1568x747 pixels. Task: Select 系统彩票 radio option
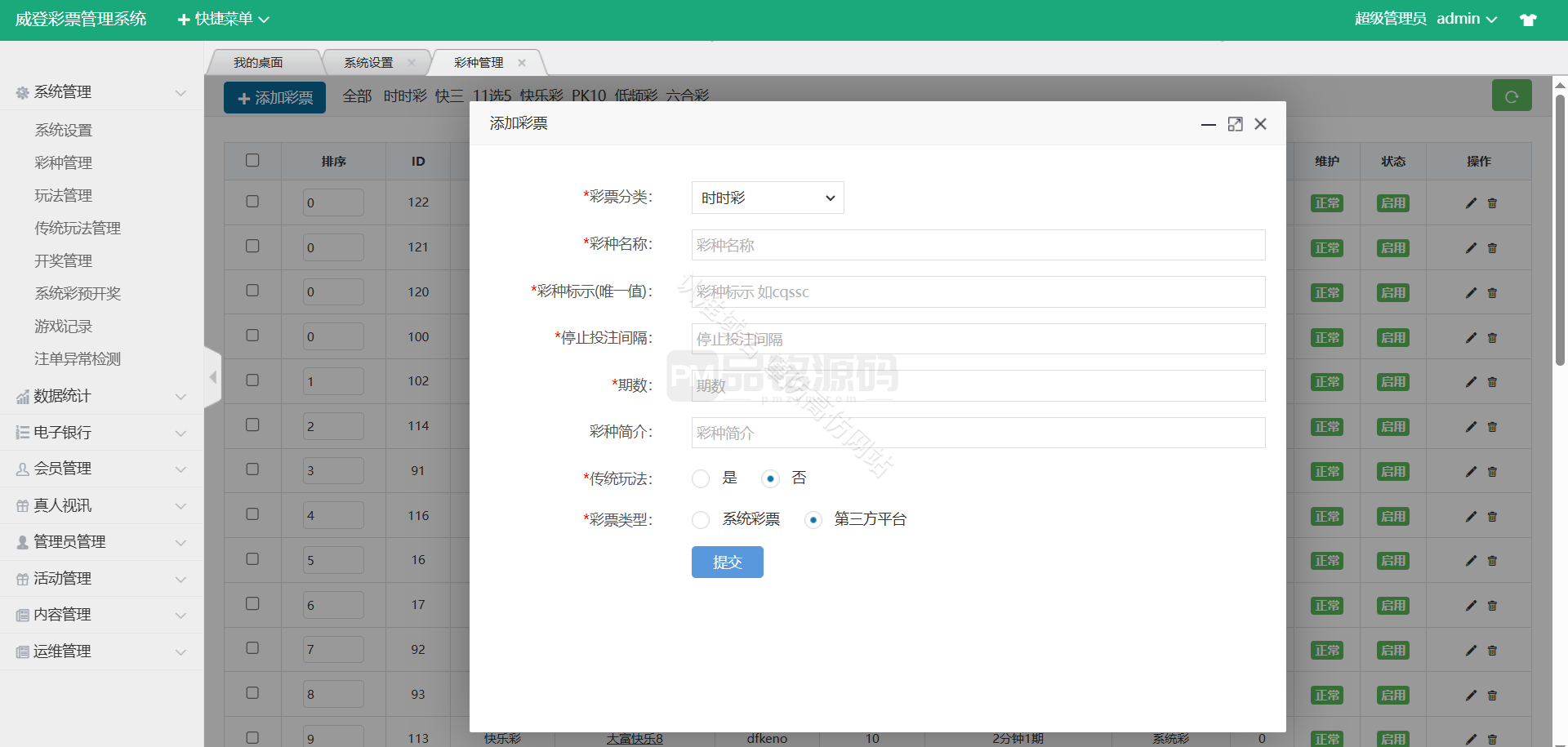(x=701, y=520)
